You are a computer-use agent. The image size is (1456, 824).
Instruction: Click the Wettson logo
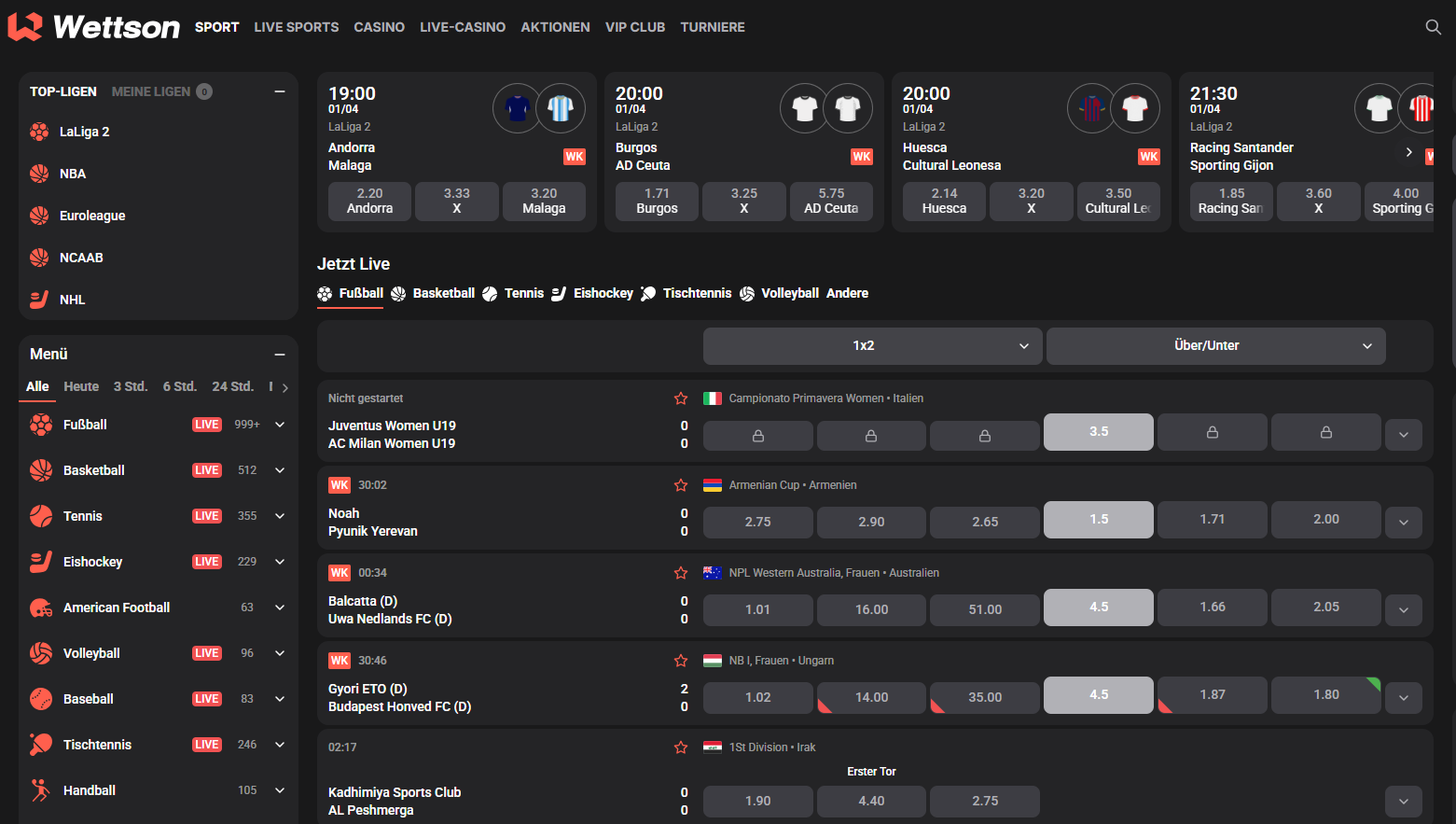click(x=94, y=27)
